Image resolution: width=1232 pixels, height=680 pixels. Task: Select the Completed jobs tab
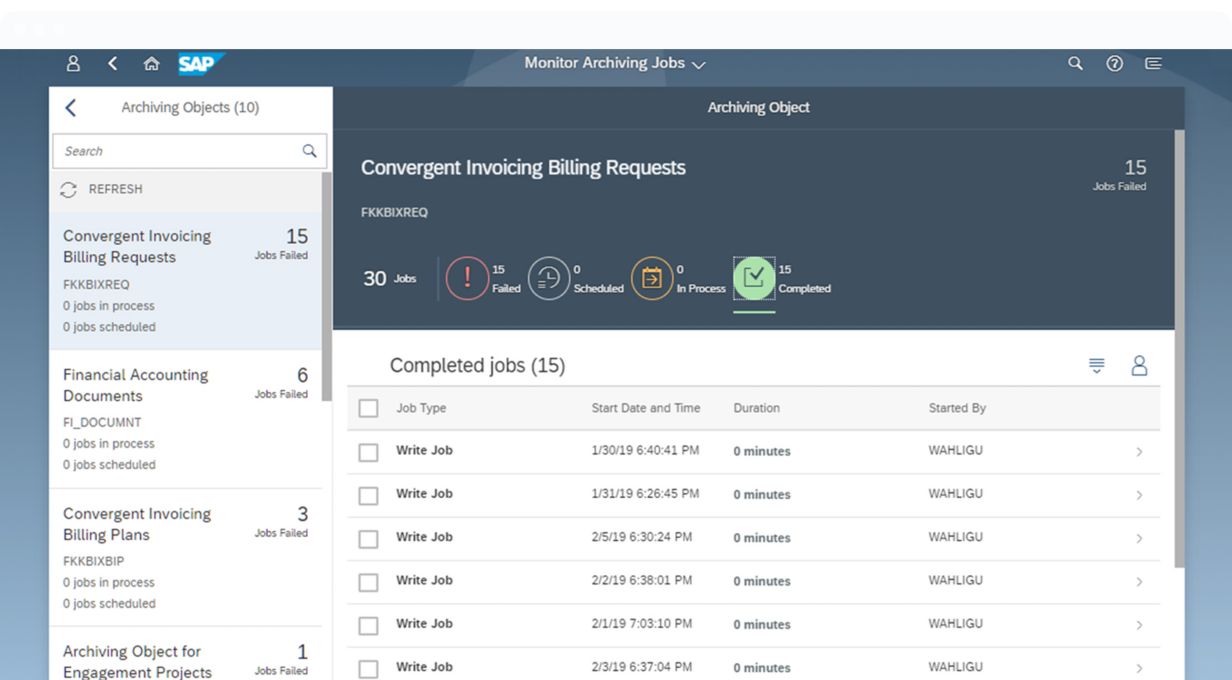[754, 278]
